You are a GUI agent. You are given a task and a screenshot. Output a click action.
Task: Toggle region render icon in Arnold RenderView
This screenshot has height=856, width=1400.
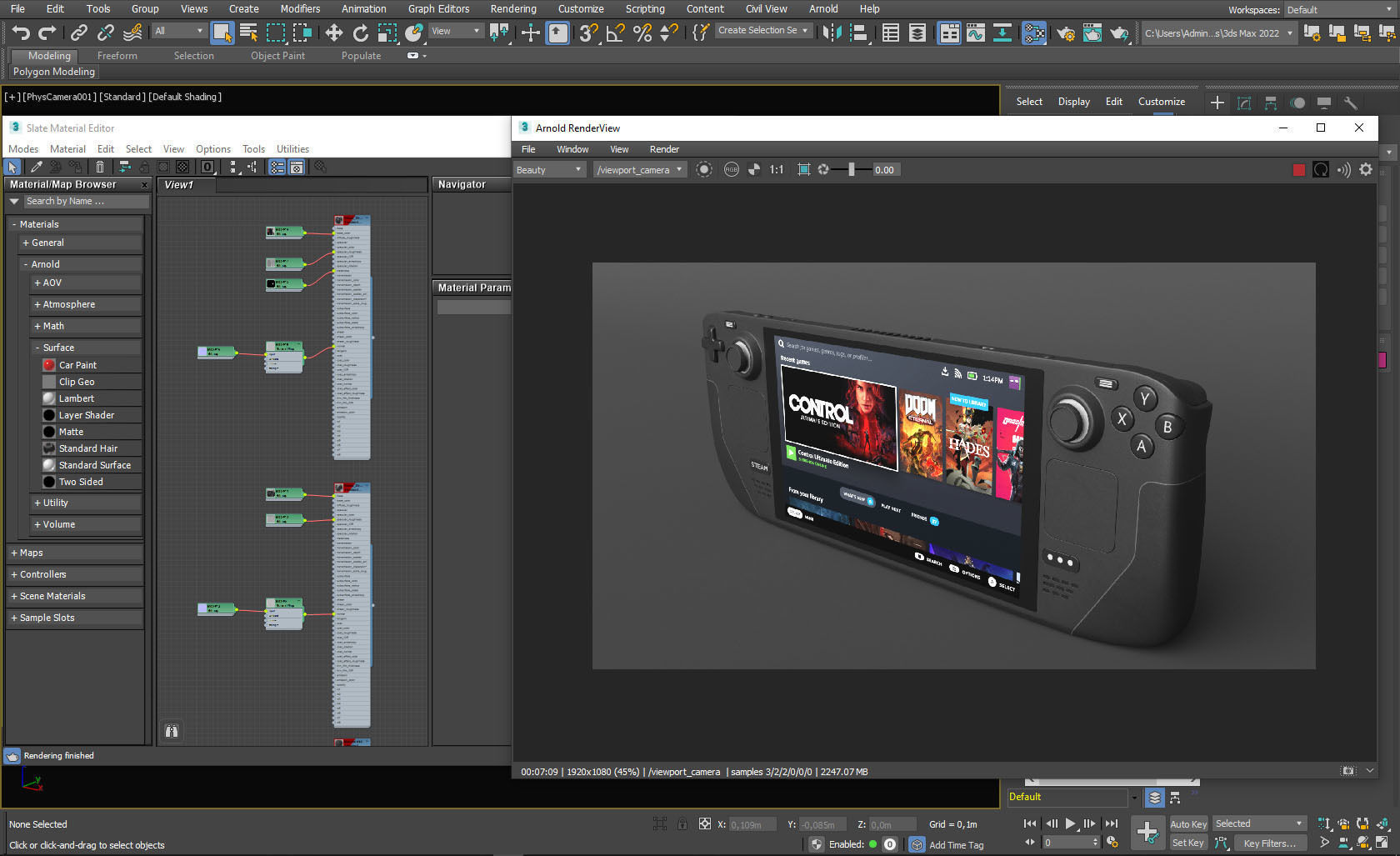click(x=803, y=169)
